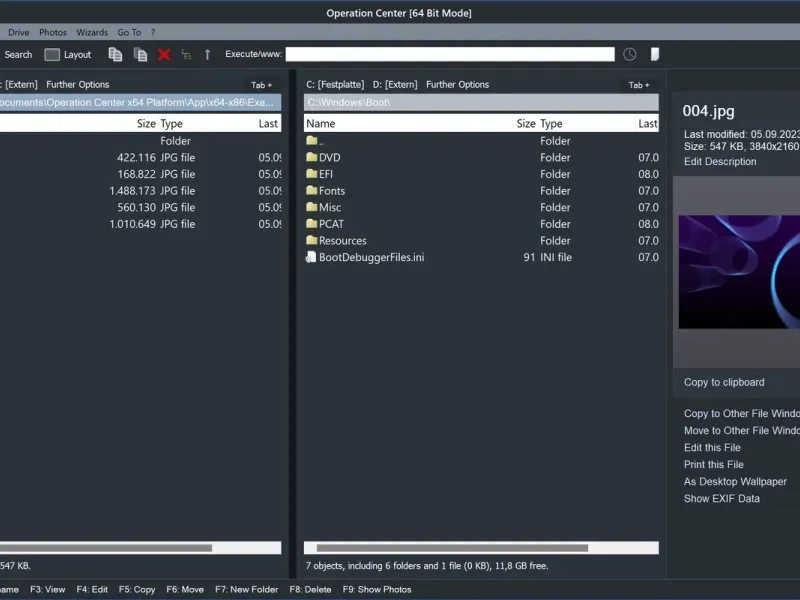The image size is (800, 600).
Task: Click Copy to clipboard
Action: coord(724,382)
